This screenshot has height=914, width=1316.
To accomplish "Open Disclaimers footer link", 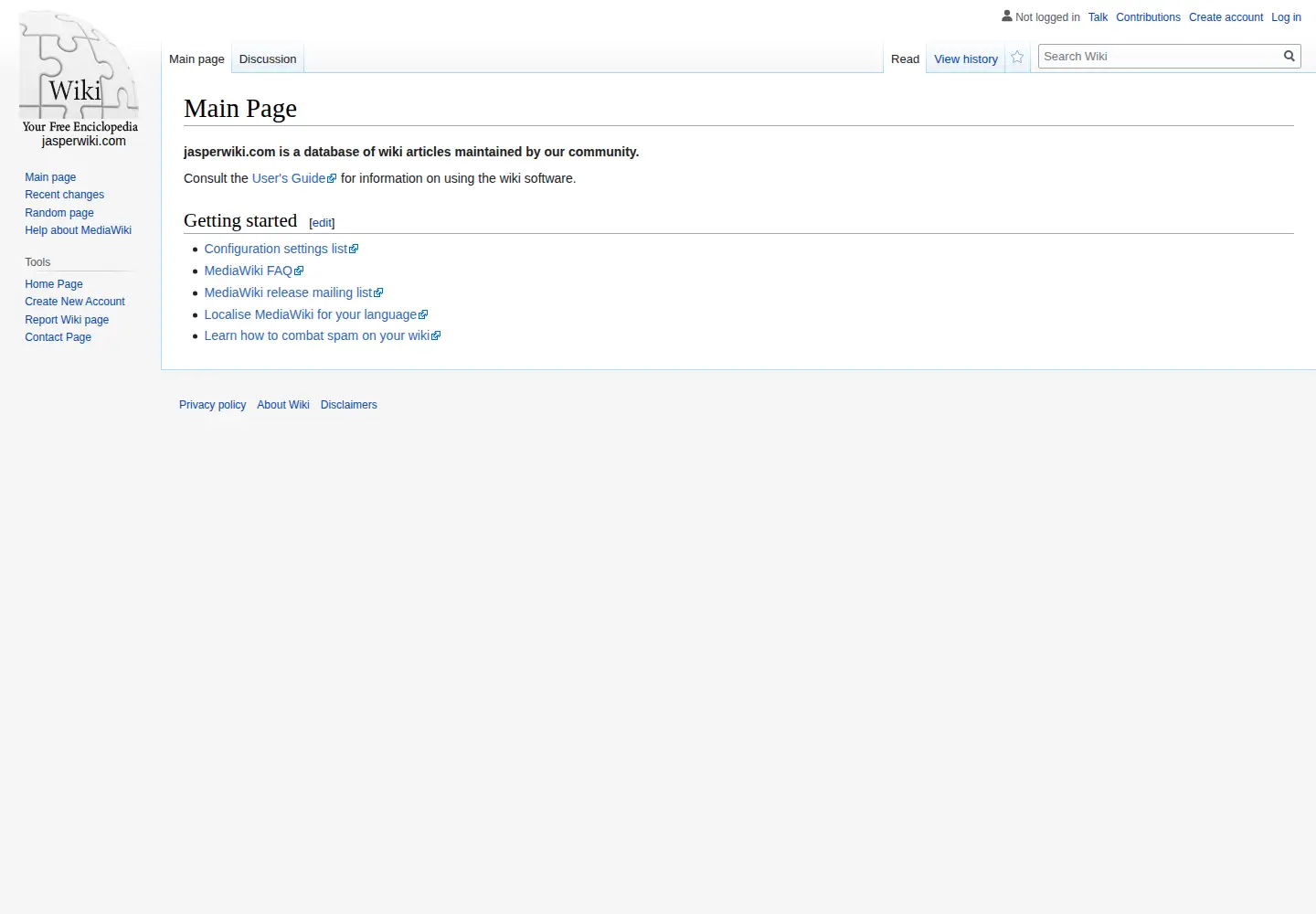I will 348,405.
